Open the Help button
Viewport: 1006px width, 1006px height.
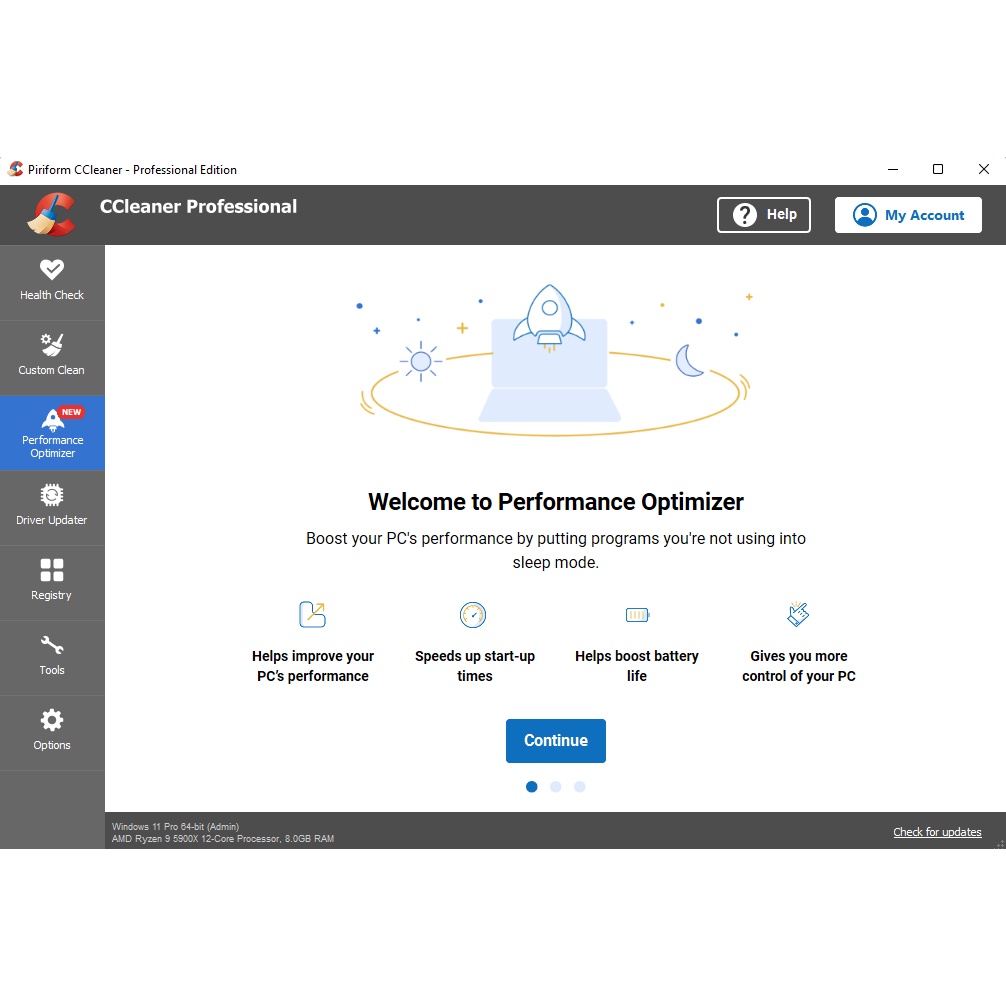tap(764, 215)
